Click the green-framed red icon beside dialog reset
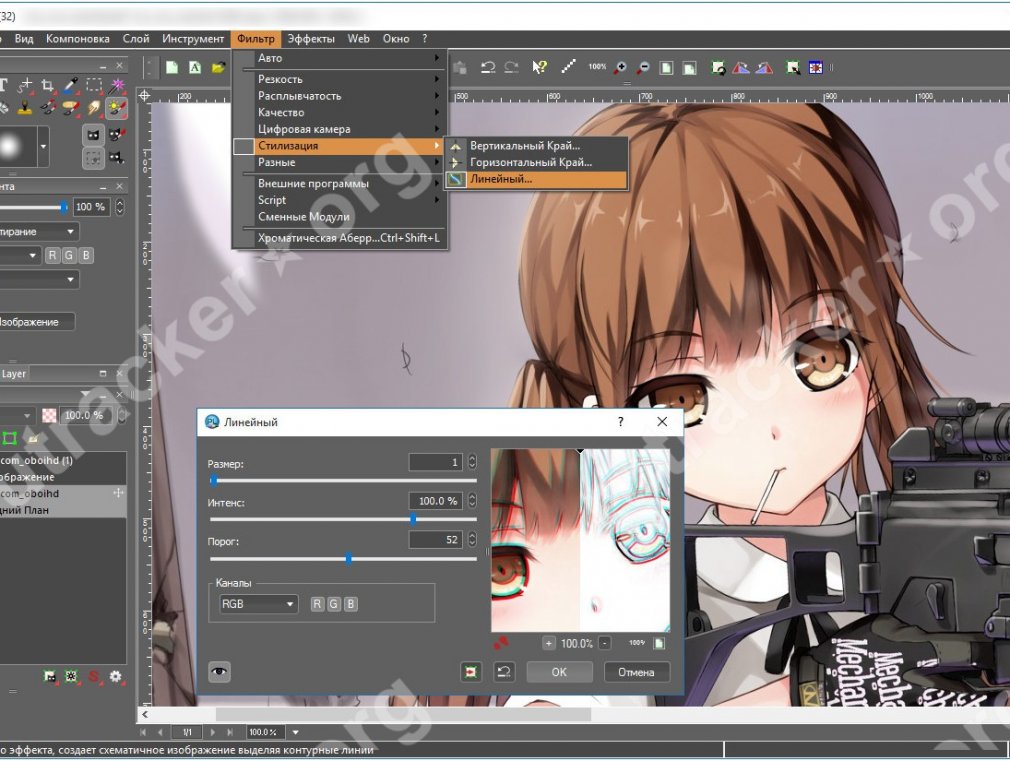 (472, 672)
